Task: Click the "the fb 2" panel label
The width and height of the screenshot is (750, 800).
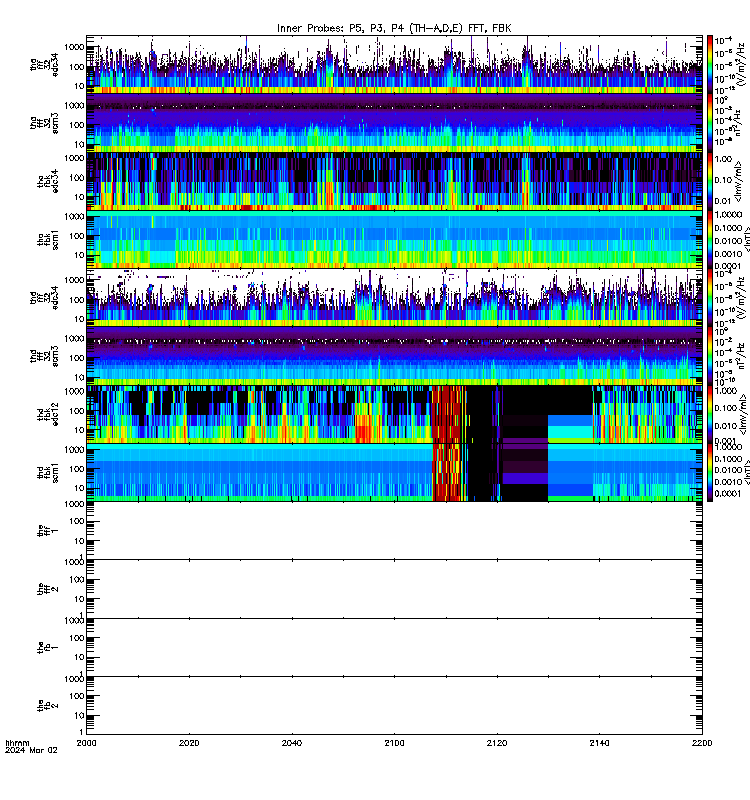Action: (48, 706)
